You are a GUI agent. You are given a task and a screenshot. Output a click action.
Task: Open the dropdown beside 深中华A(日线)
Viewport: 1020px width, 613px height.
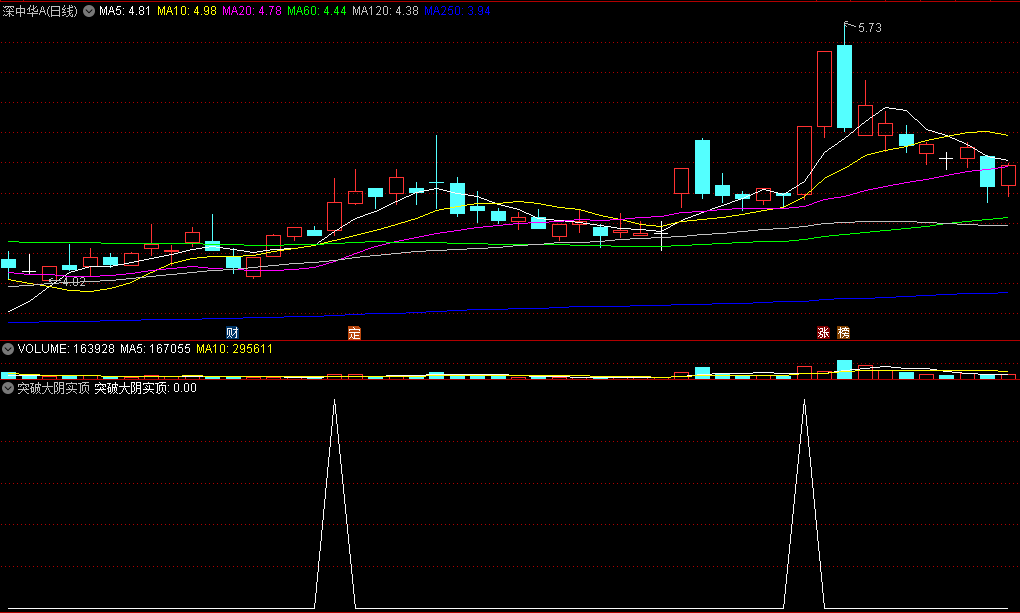coord(89,11)
